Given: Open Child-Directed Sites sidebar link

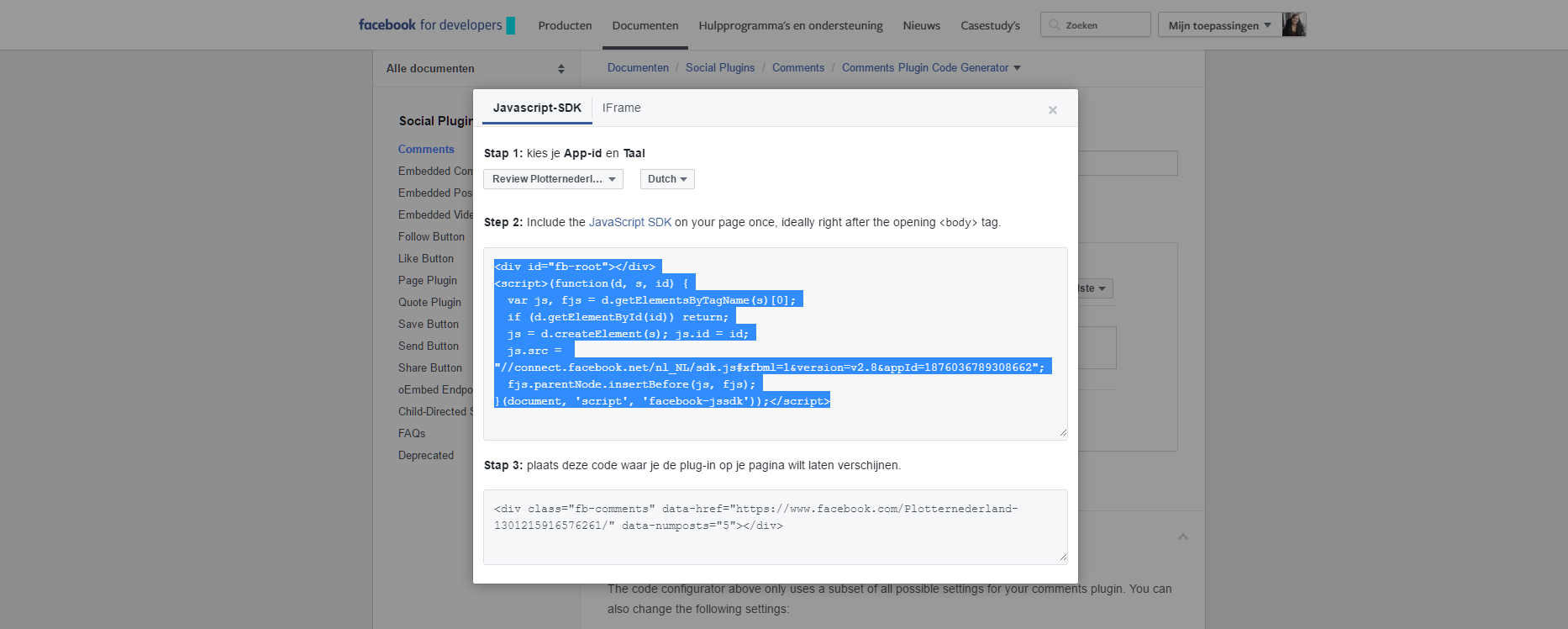Looking at the screenshot, I should (x=435, y=411).
